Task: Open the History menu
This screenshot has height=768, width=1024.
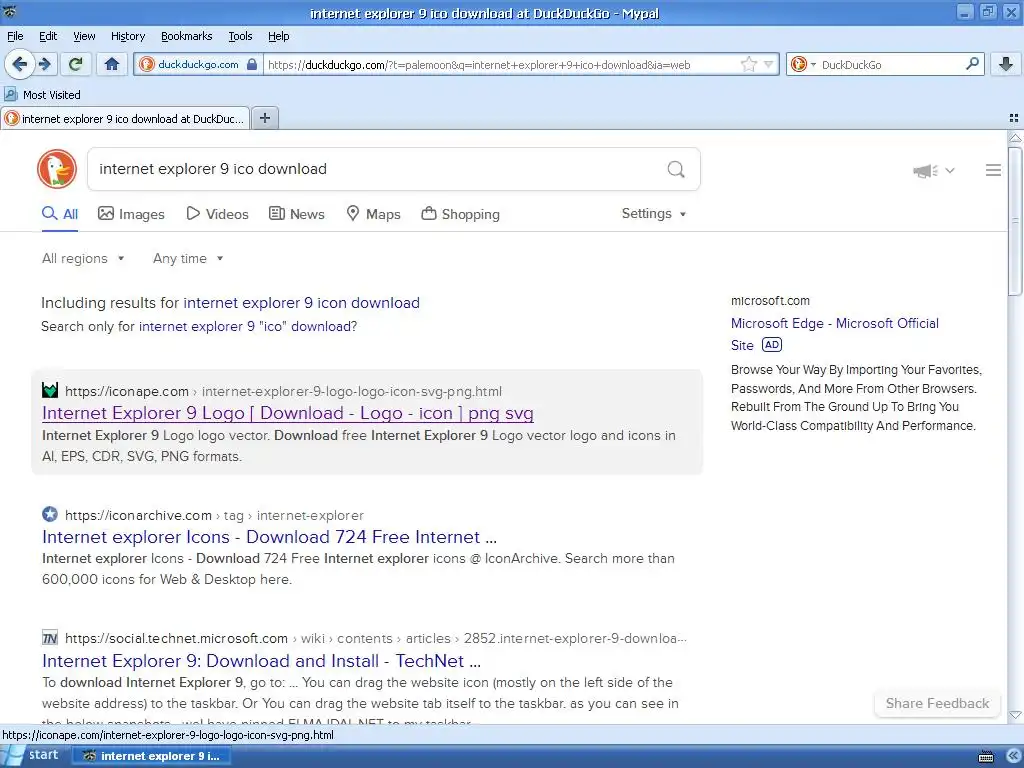Action: point(128,36)
